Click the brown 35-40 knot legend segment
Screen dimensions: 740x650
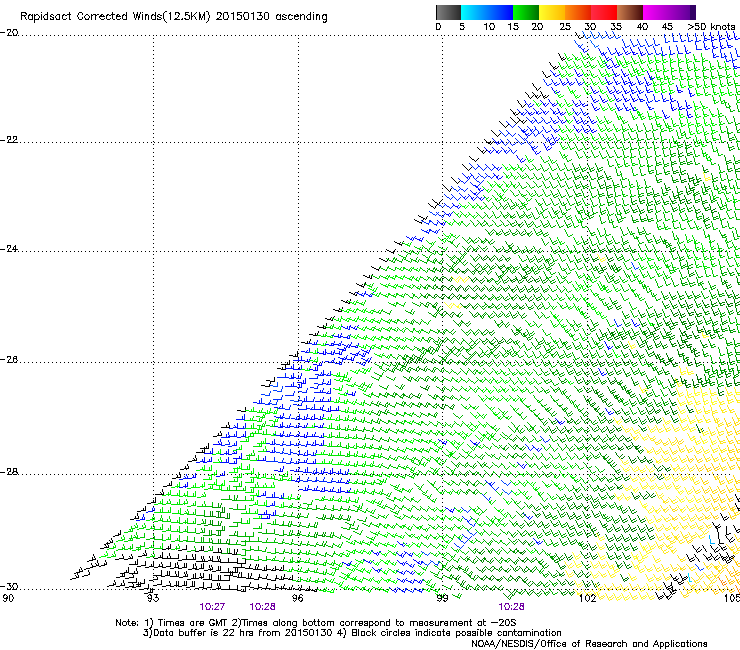tap(630, 12)
